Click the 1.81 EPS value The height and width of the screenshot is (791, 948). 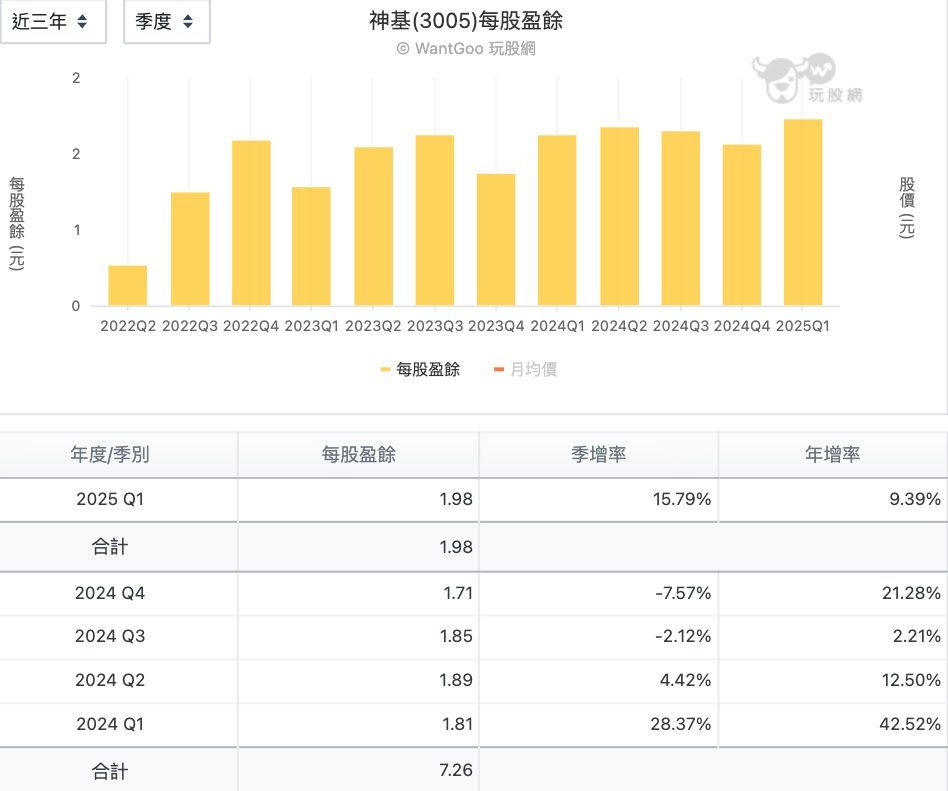(x=457, y=724)
